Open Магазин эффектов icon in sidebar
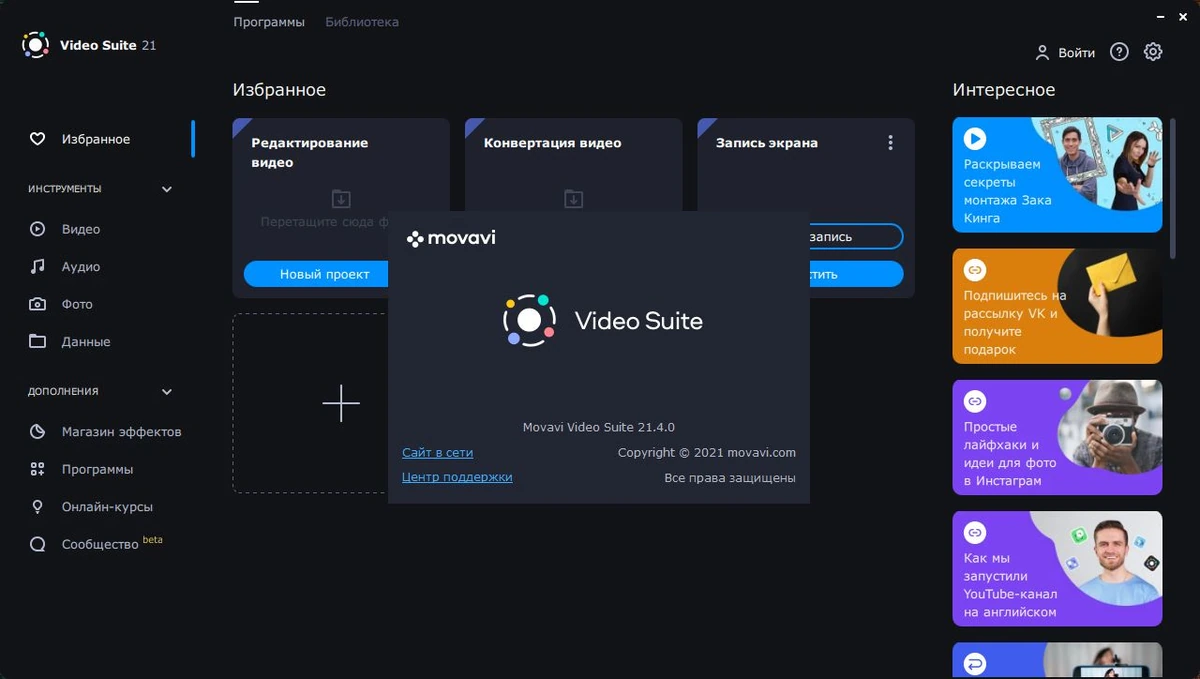The width and height of the screenshot is (1200, 679). 37,432
